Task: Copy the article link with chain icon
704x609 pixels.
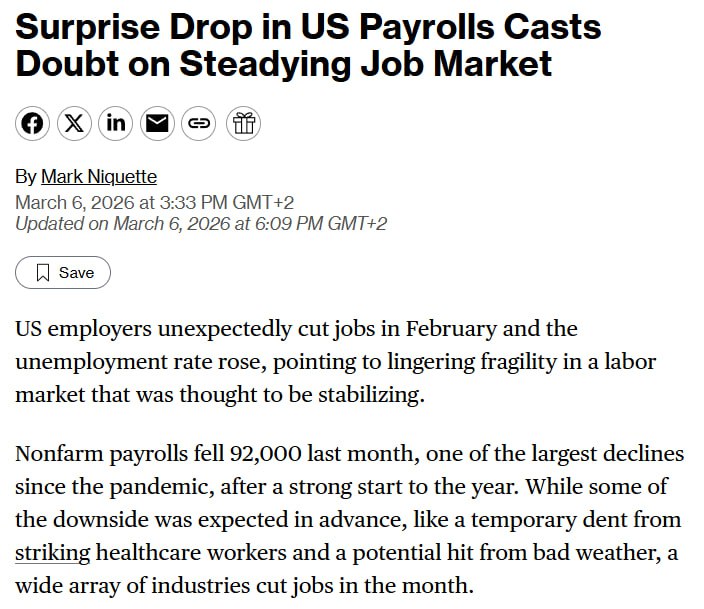Action: point(198,123)
